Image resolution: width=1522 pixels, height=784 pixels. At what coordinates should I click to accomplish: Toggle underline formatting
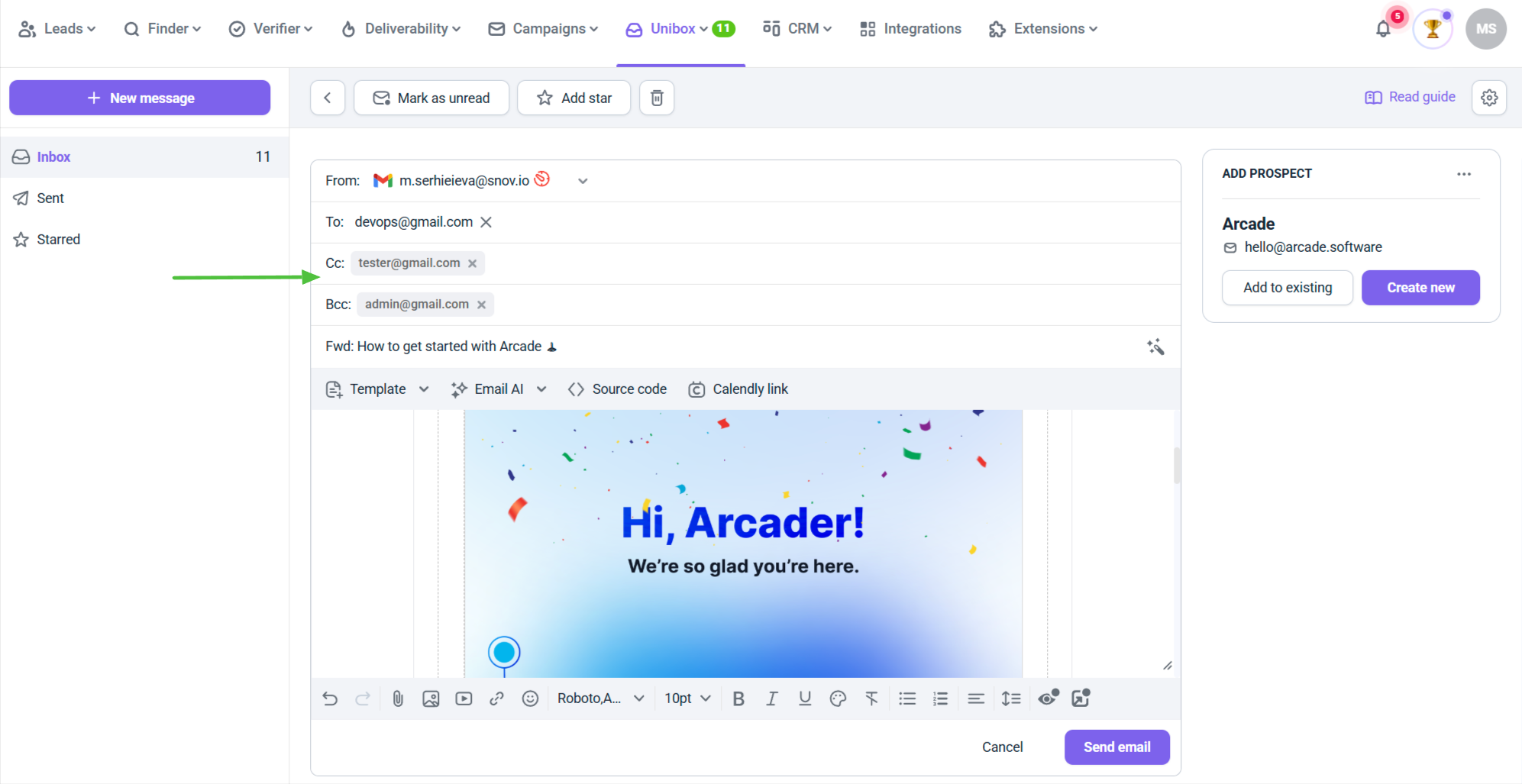[805, 699]
